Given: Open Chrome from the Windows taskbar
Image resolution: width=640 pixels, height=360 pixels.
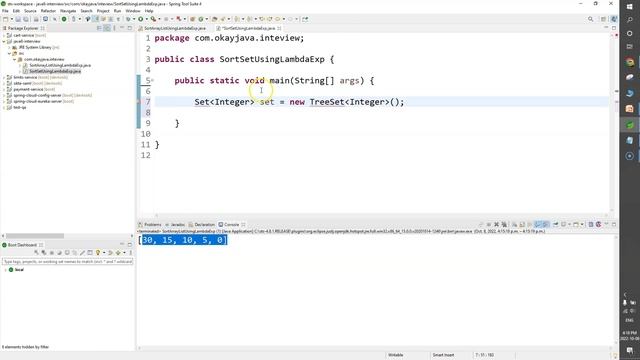Looking at the screenshot, I should pos(630,62).
